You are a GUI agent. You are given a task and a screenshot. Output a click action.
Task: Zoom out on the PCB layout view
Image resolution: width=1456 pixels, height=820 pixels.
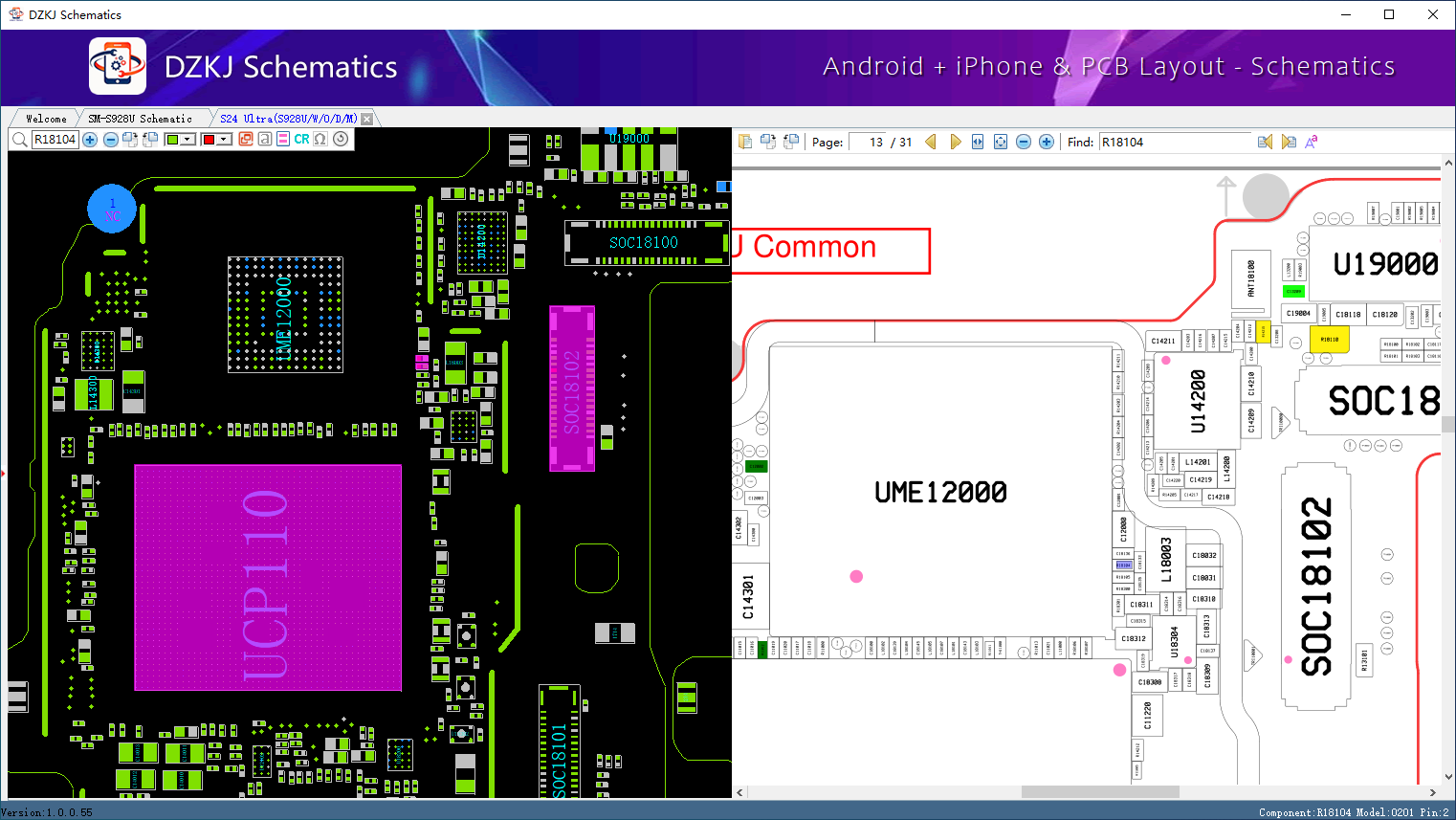(x=111, y=140)
